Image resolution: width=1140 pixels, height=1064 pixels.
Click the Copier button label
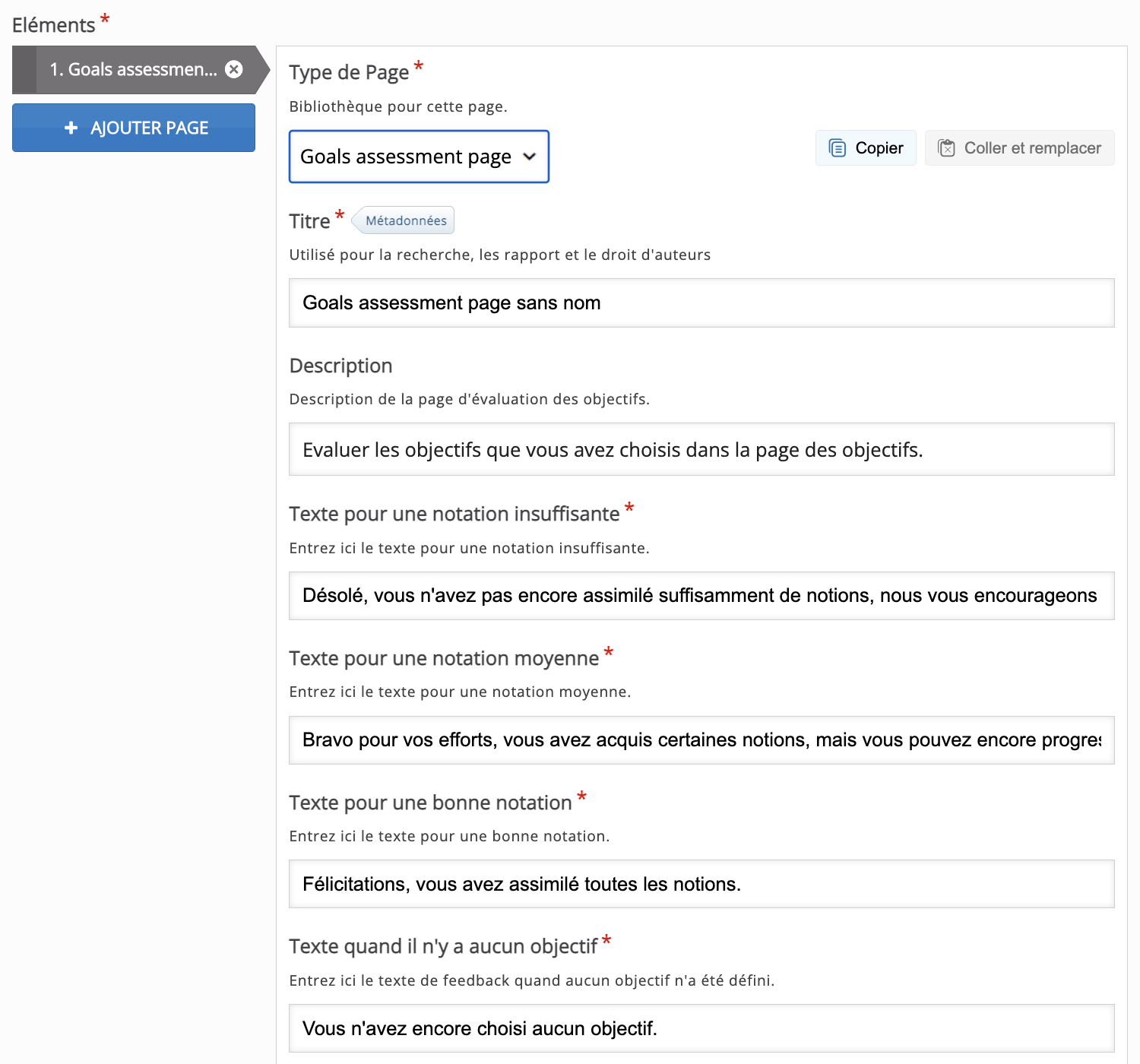coord(879,148)
